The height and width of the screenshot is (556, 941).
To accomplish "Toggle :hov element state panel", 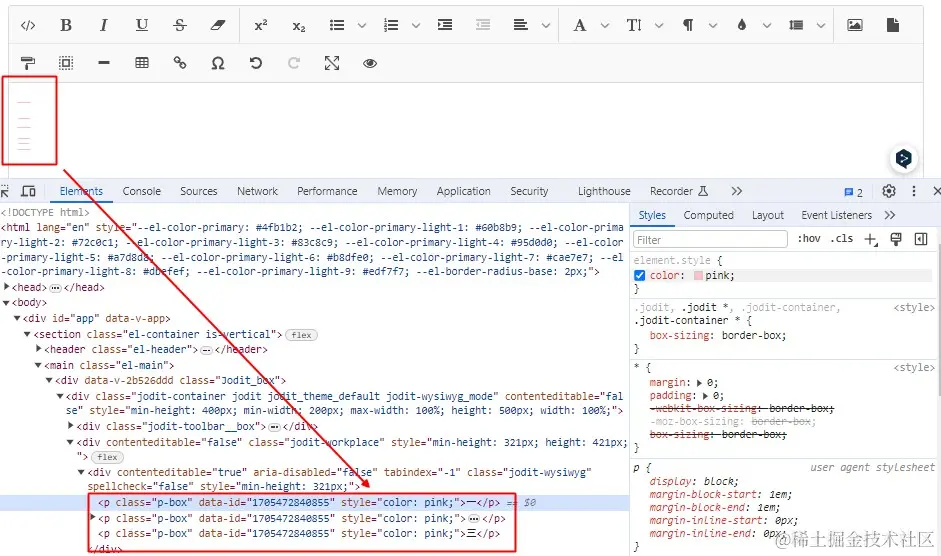I will point(808,239).
